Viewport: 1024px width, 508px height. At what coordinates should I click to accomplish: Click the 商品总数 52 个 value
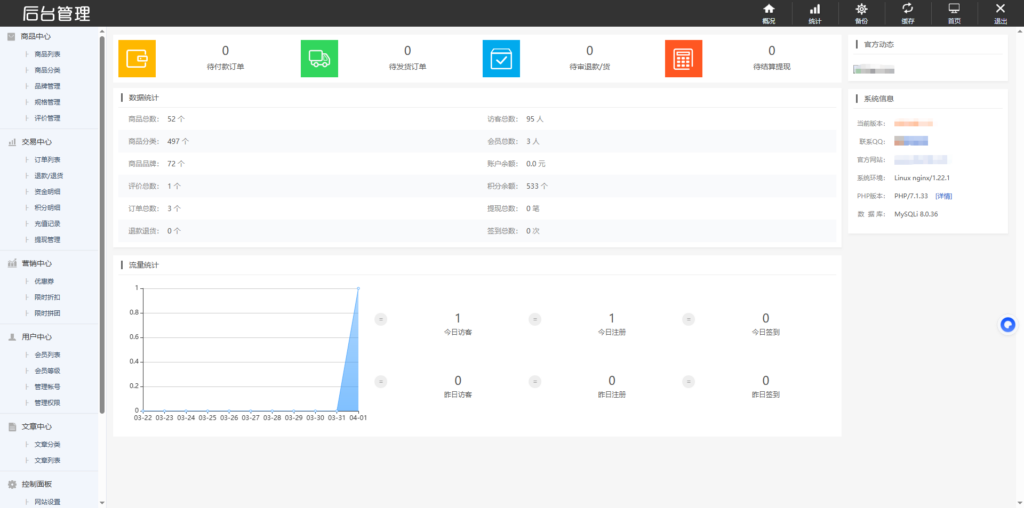click(176, 119)
